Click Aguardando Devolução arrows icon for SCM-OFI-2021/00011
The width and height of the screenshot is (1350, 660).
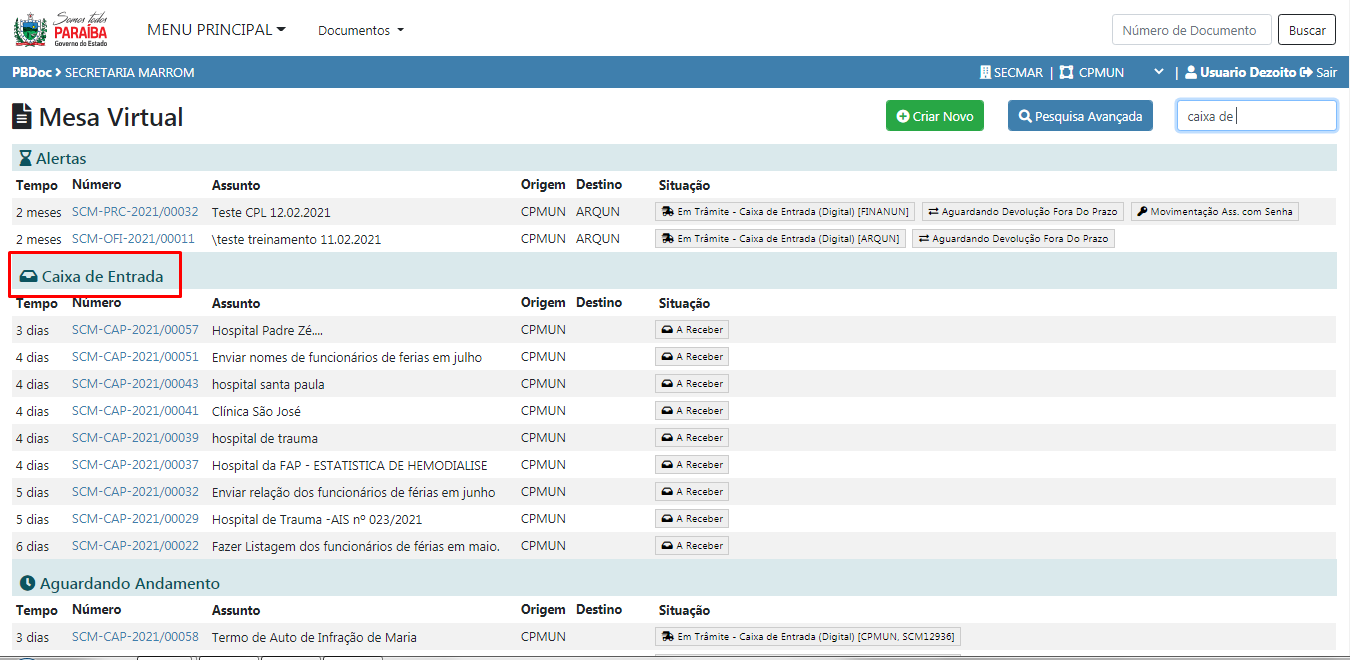pyautogui.click(x=924, y=239)
